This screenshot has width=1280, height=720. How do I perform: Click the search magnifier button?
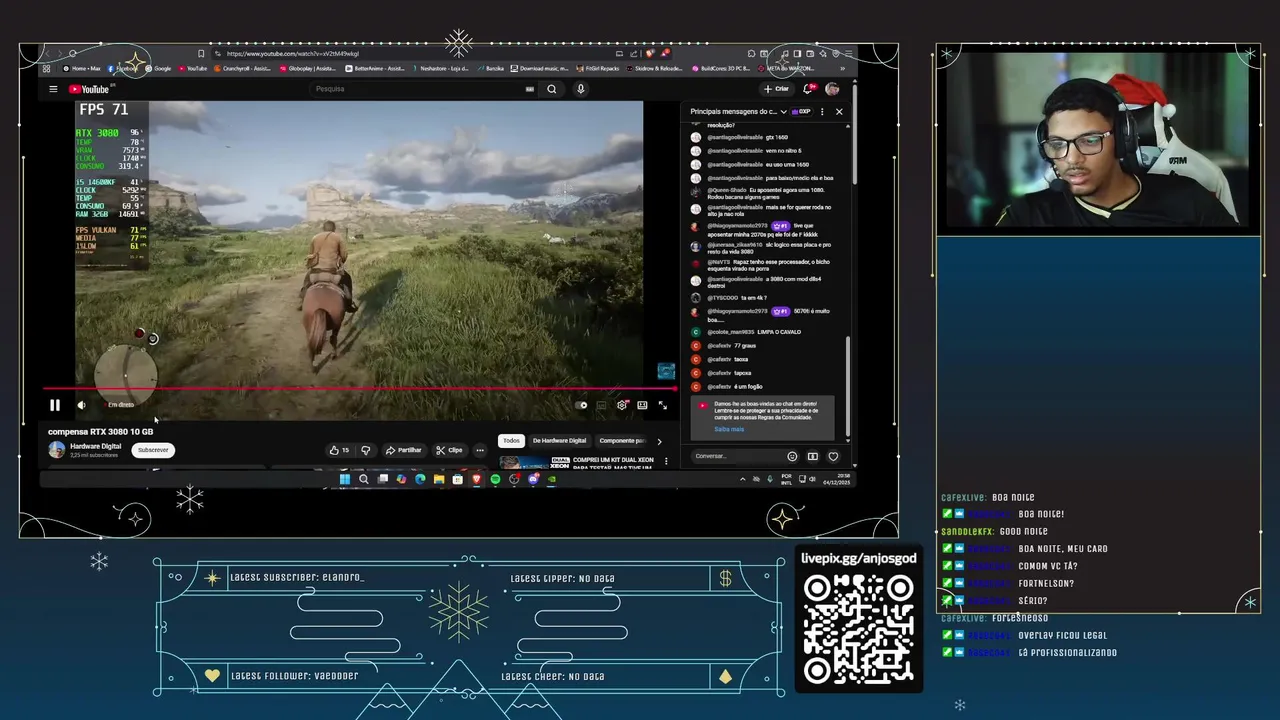551,89
